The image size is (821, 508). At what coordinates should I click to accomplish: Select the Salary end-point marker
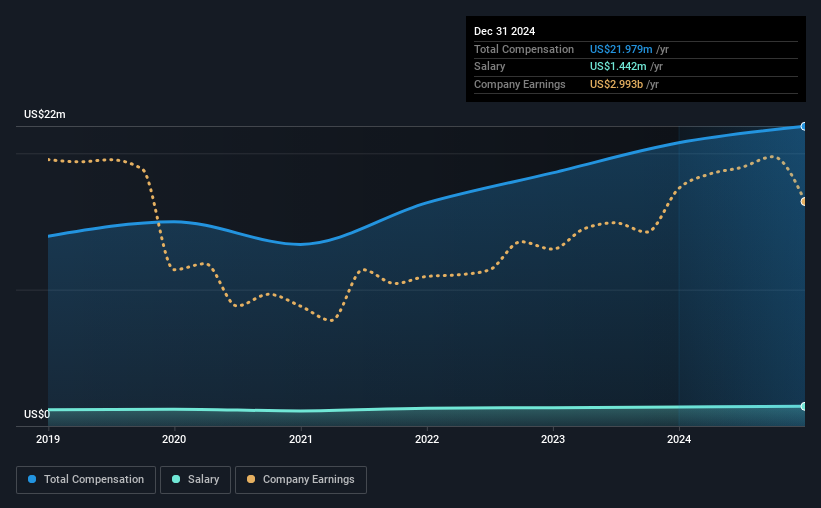click(x=804, y=406)
